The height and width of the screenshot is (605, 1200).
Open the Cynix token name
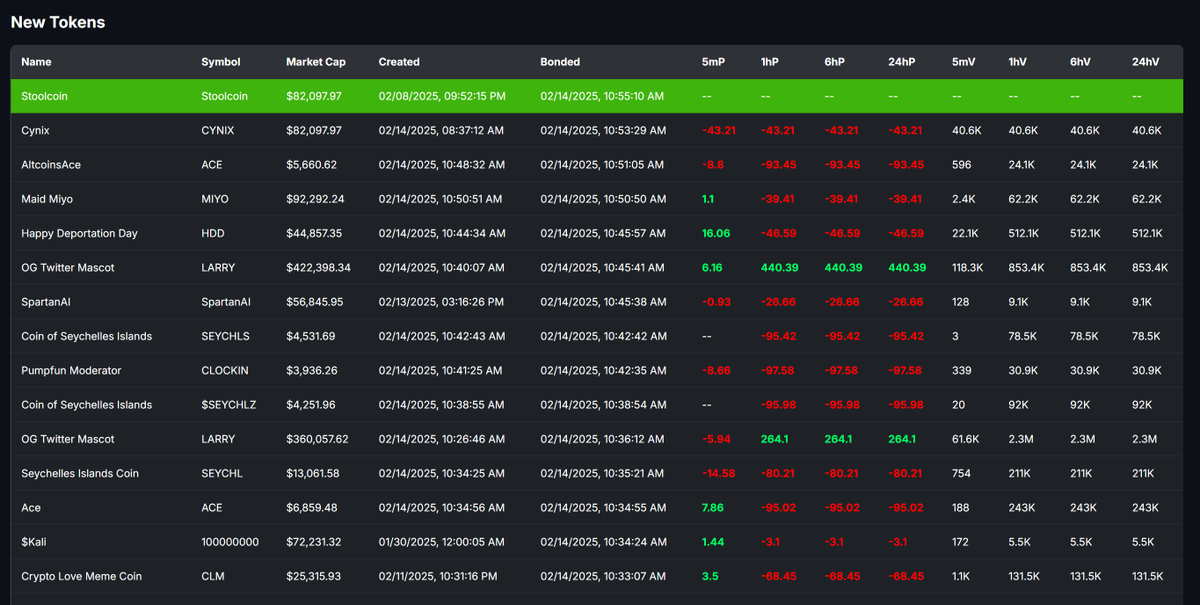(35, 130)
